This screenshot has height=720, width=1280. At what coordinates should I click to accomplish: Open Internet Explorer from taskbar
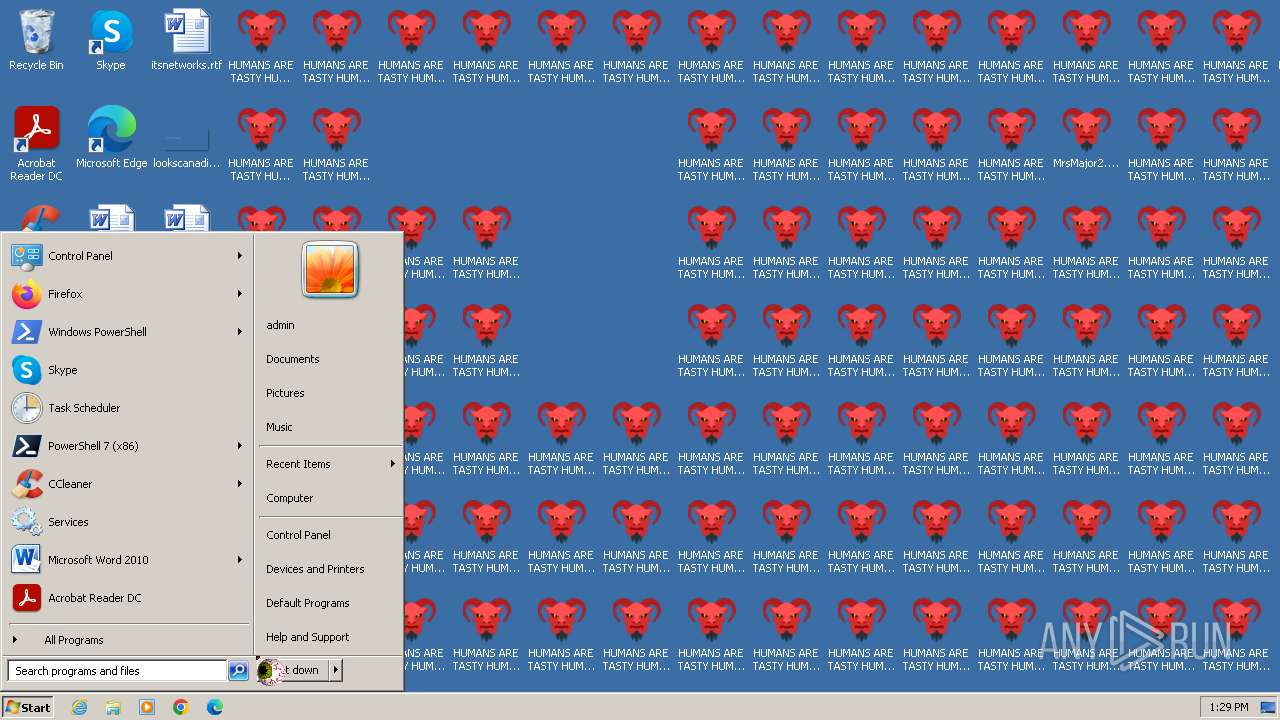tap(79, 707)
